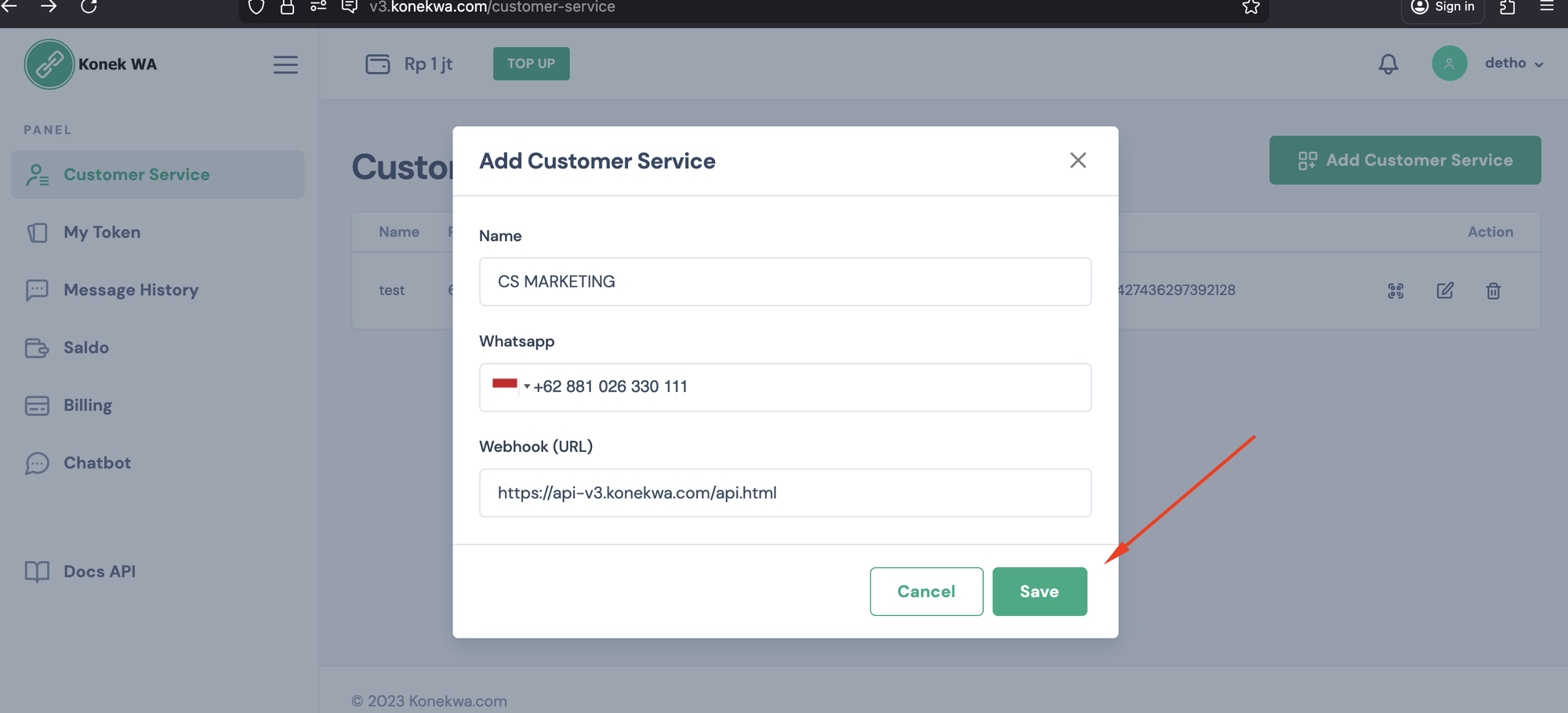This screenshot has height=713, width=1568.
Task: Focus the Name input field
Action: tap(785, 282)
